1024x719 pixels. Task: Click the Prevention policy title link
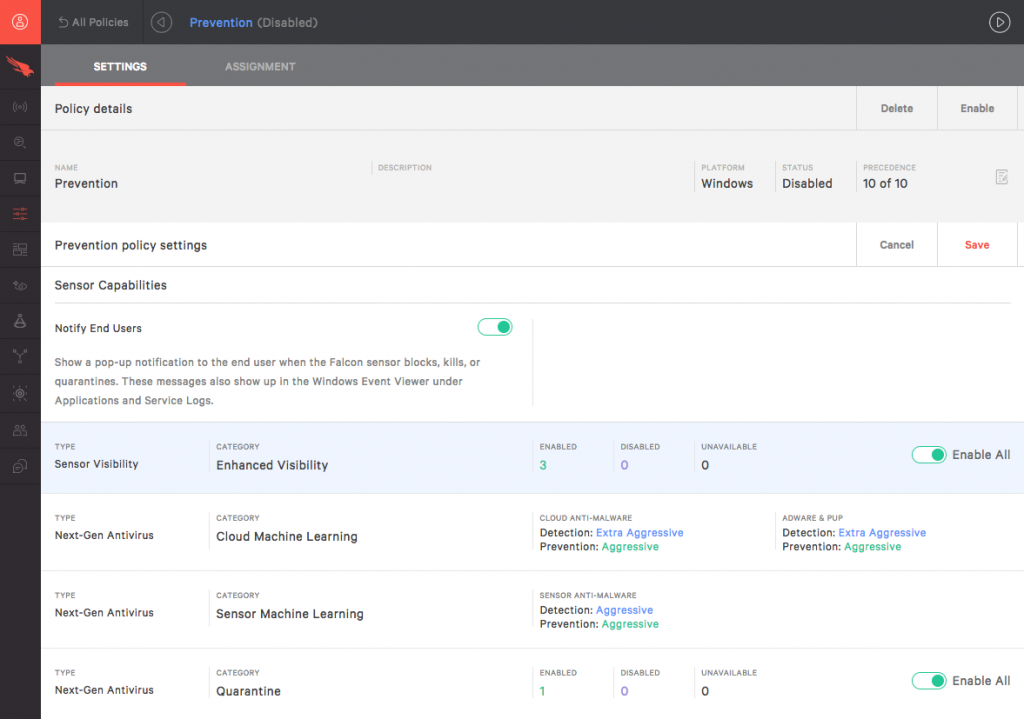[x=221, y=22]
